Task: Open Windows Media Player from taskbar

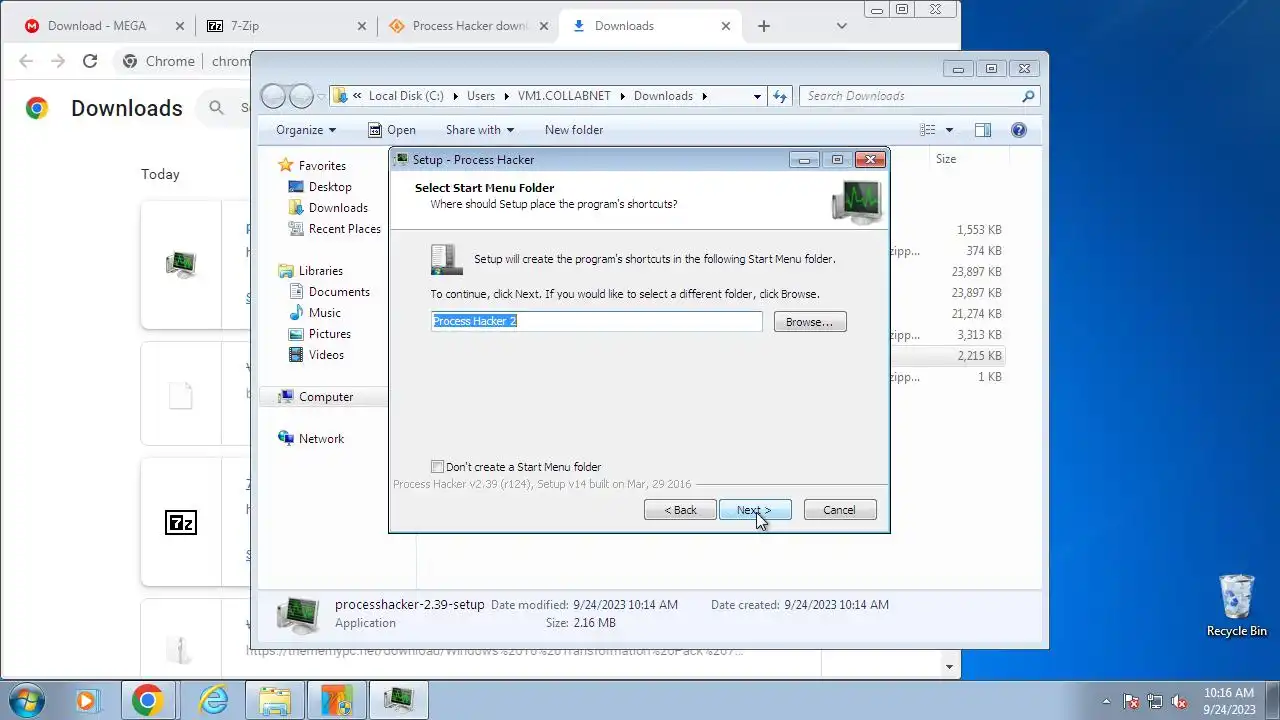Action: pos(88,701)
